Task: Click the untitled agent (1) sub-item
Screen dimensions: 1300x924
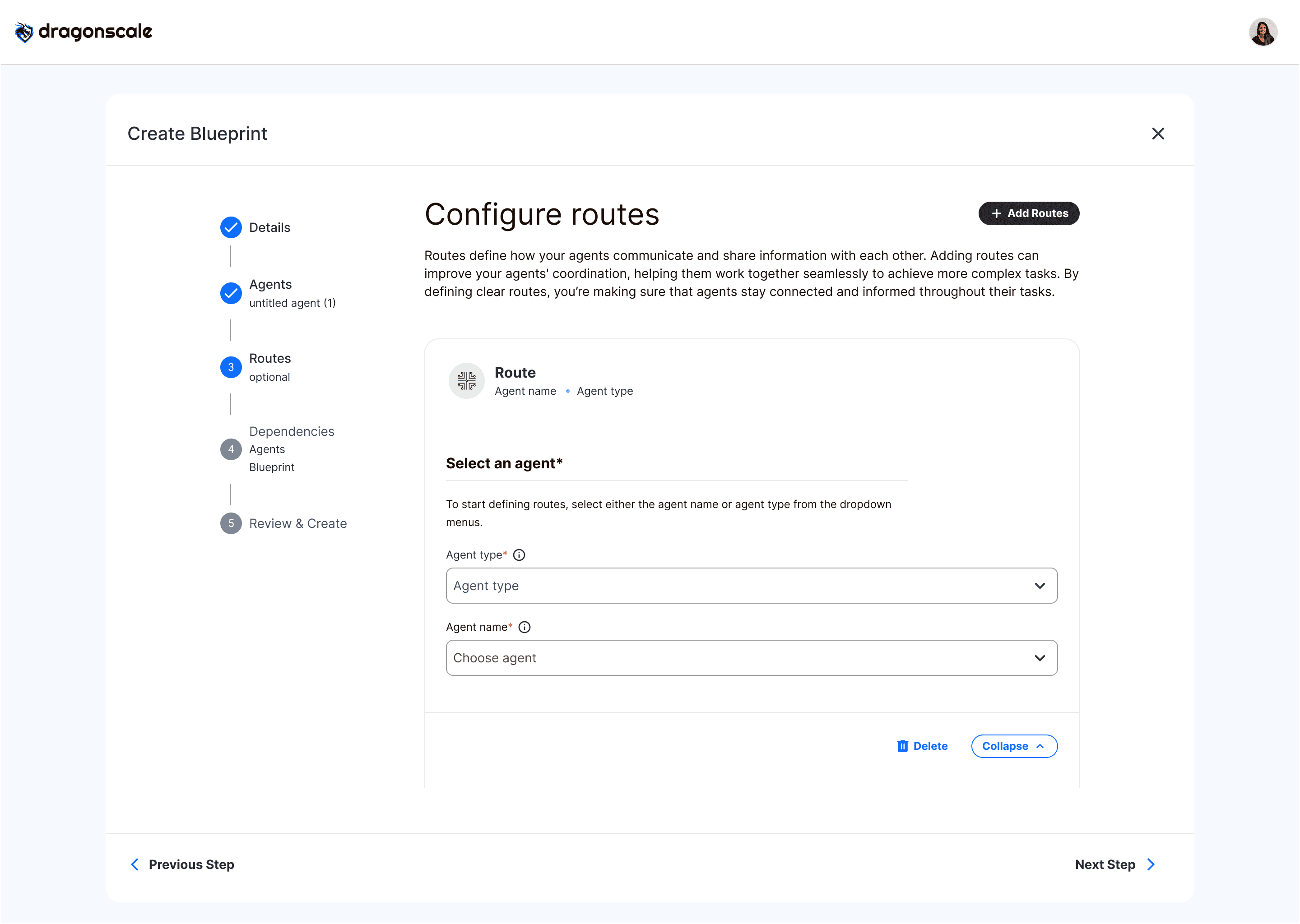Action: [x=292, y=303]
